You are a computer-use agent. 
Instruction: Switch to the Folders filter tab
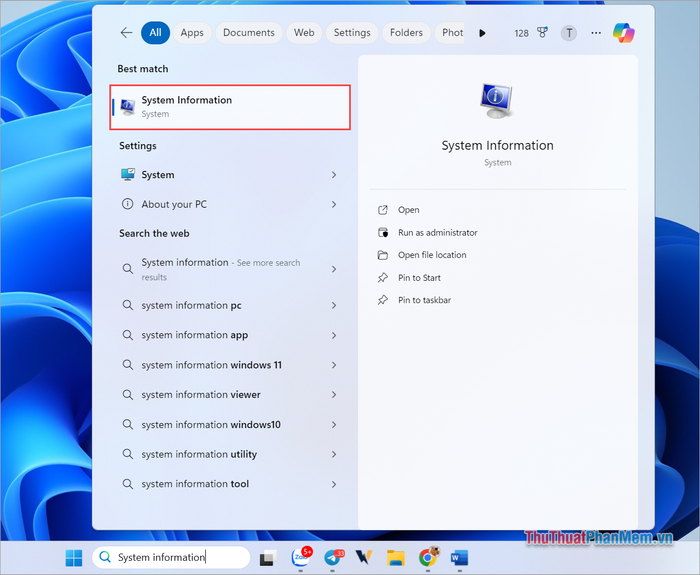pyautogui.click(x=406, y=33)
